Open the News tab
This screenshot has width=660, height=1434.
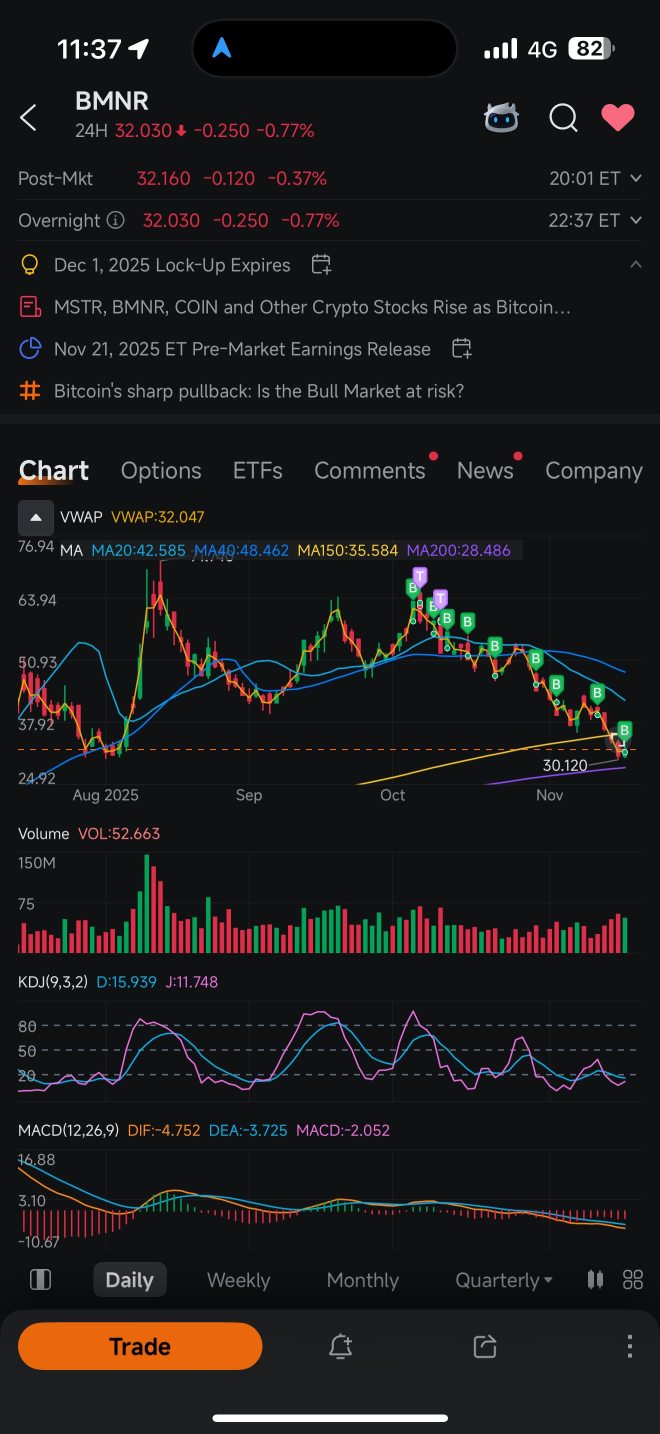[485, 471]
